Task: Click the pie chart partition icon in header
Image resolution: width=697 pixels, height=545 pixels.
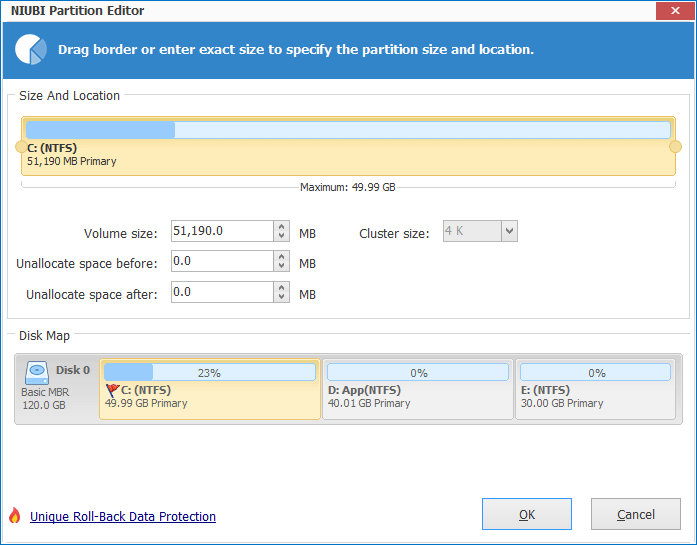Action: coord(31,49)
